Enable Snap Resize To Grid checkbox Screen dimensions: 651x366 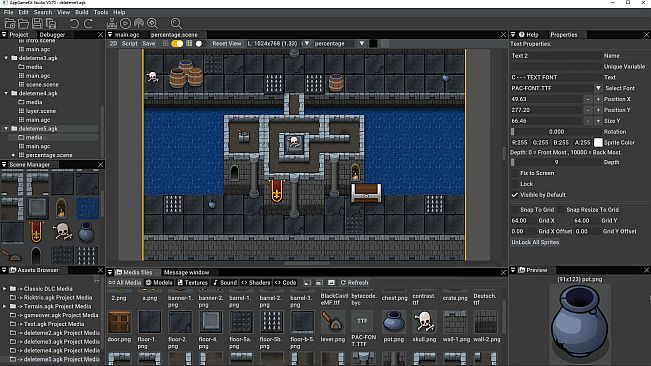(x=561, y=210)
